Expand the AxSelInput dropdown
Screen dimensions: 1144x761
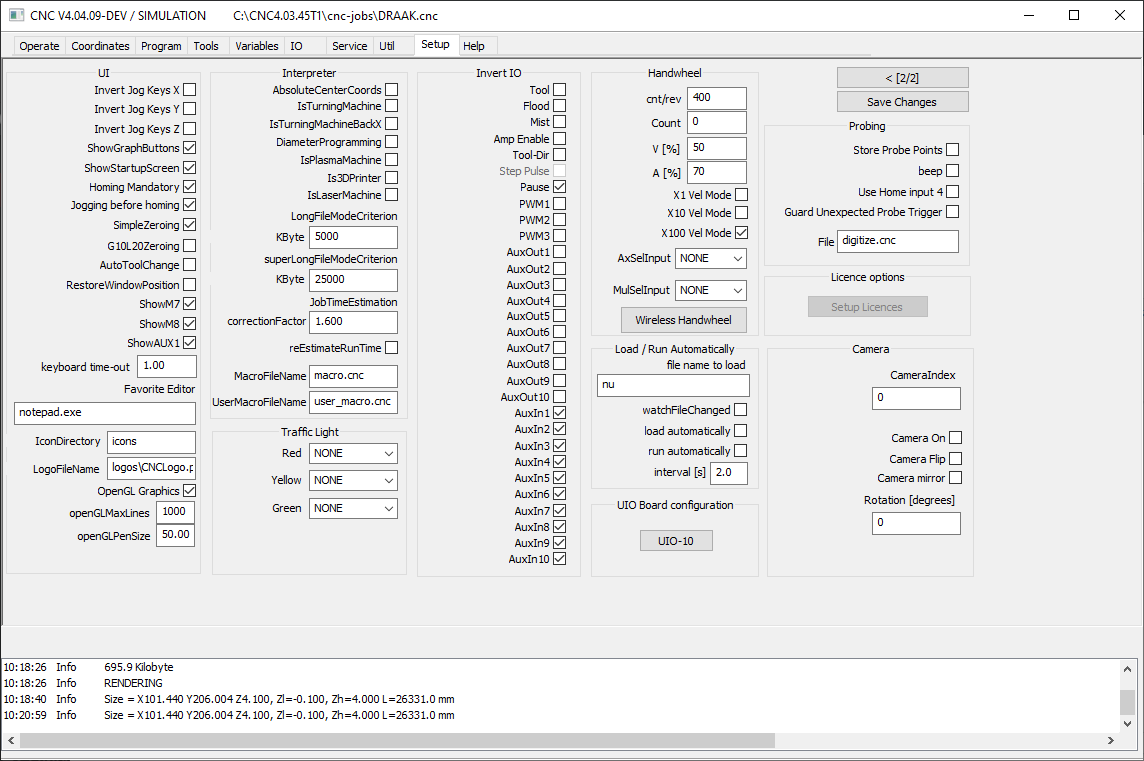pyautogui.click(x=711, y=258)
